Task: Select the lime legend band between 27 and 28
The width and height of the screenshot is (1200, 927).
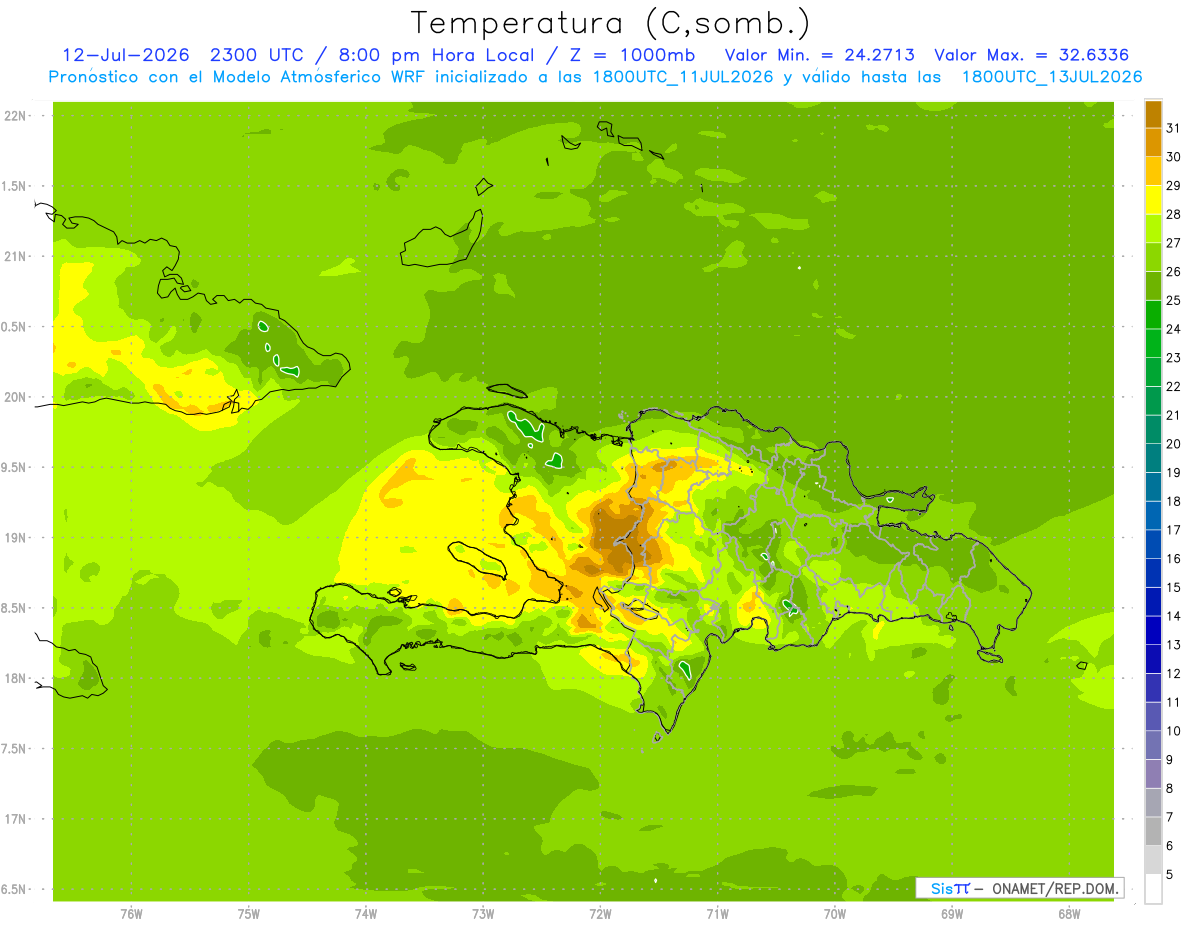Action: point(1153,228)
